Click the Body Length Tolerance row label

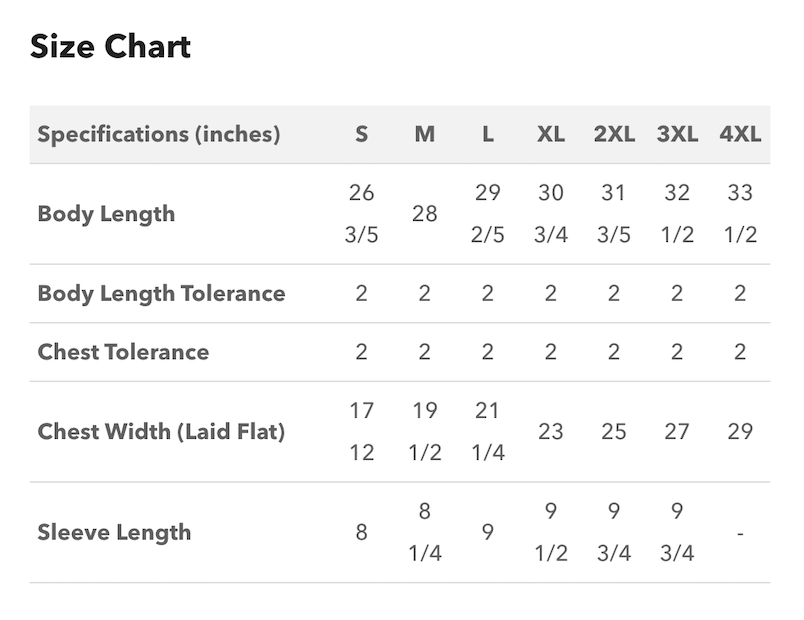tap(161, 293)
